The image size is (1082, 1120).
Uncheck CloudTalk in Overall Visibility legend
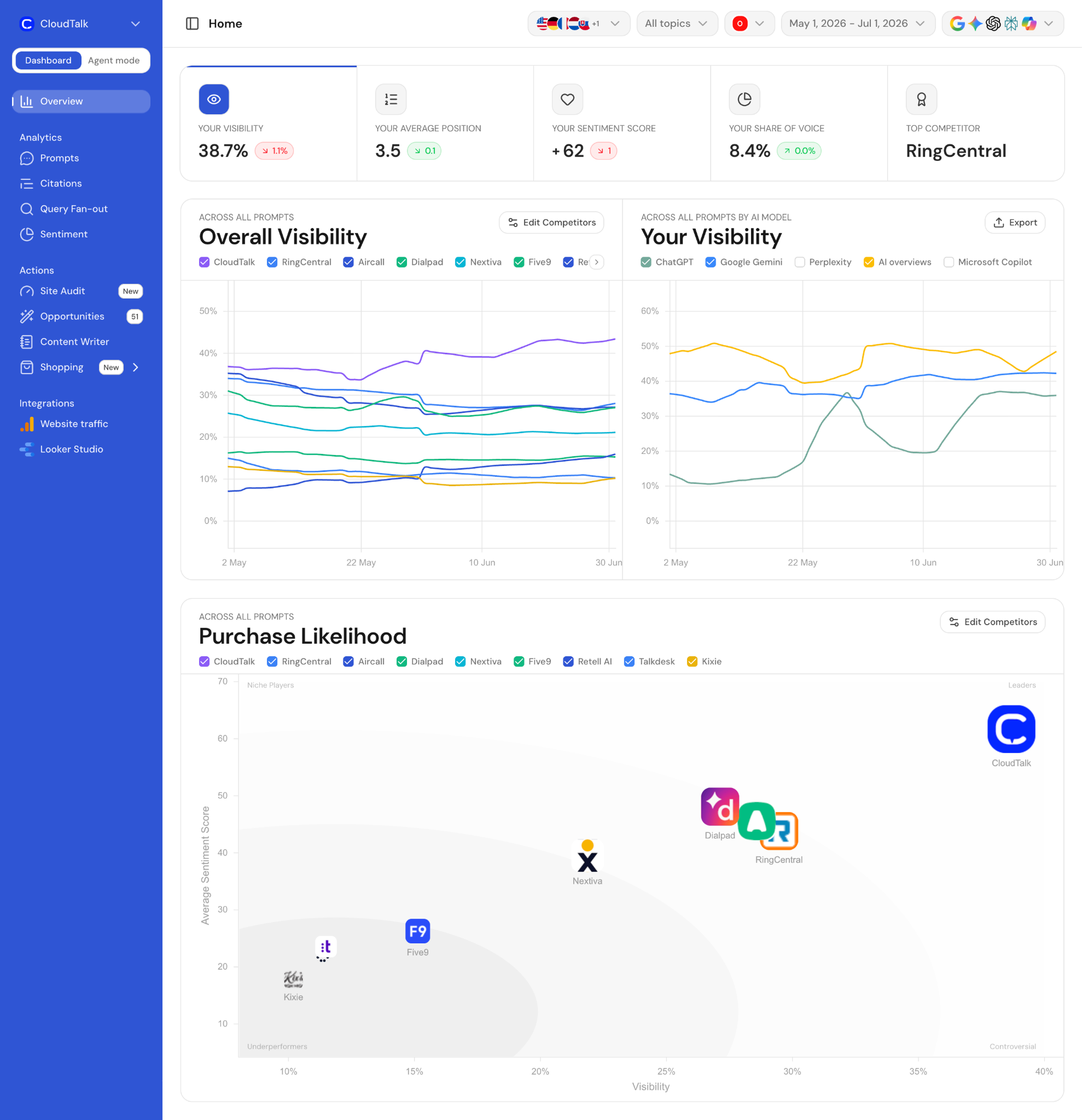[204, 262]
